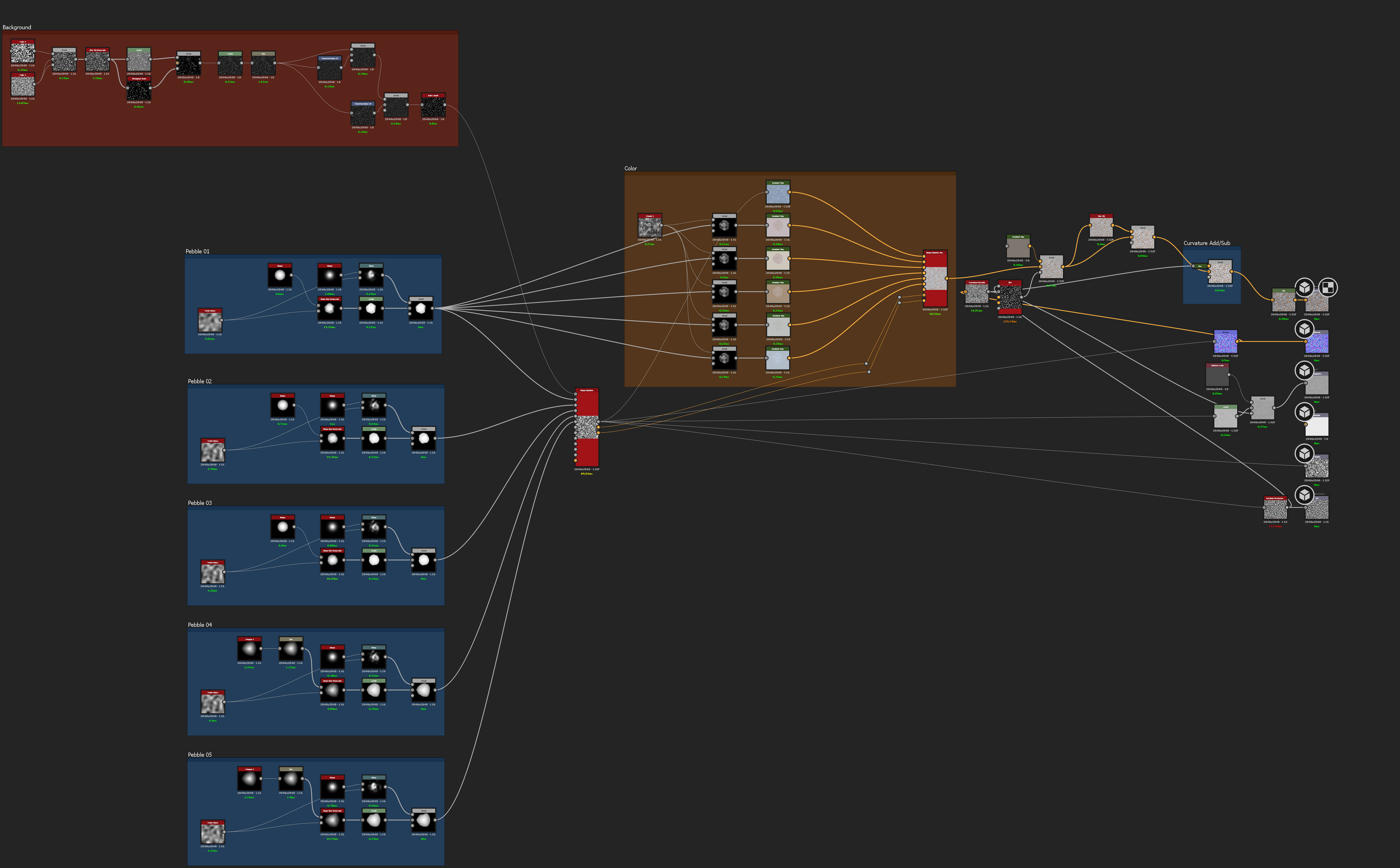Click the 89.03ms timing under Shape Splatter

click(586, 474)
